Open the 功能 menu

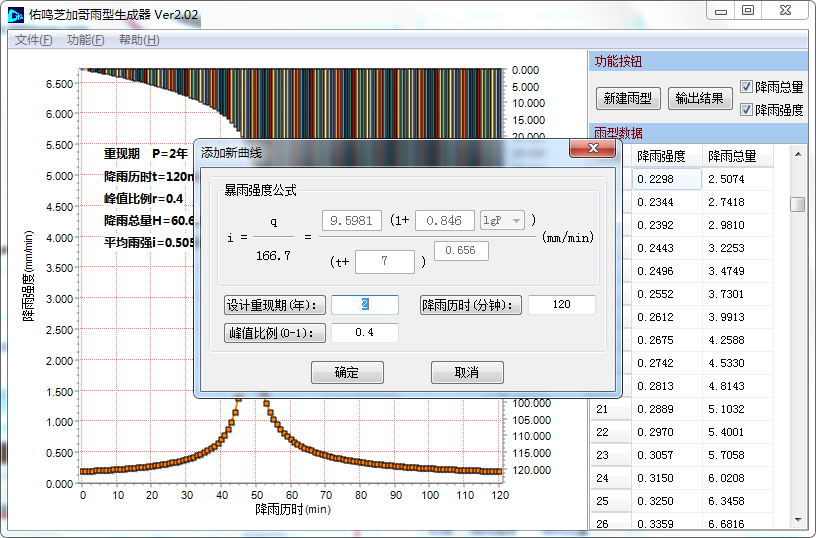pyautogui.click(x=85, y=40)
